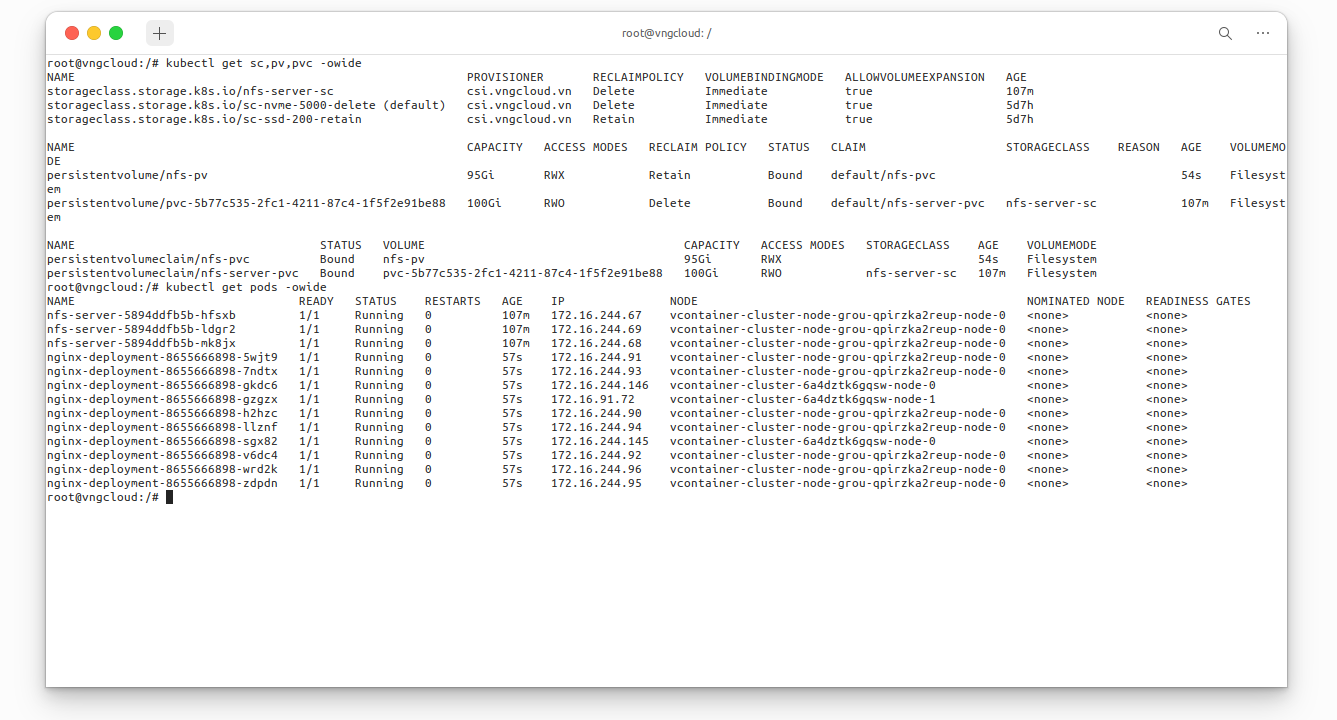Click the default/nfs-server-pvc claim text
The height and width of the screenshot is (720, 1337).
908,203
